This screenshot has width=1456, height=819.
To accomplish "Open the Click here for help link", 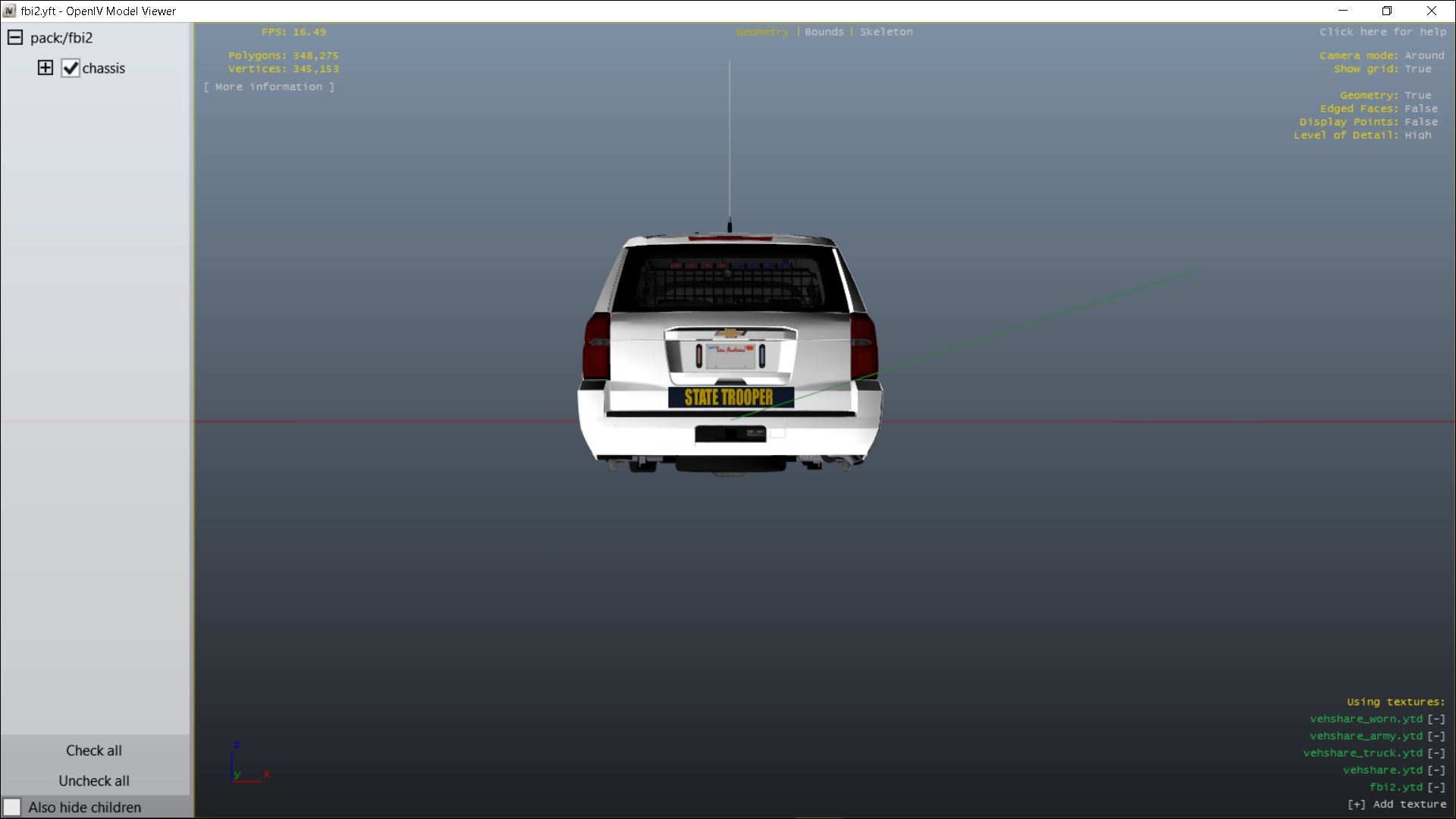I will pyautogui.click(x=1382, y=32).
